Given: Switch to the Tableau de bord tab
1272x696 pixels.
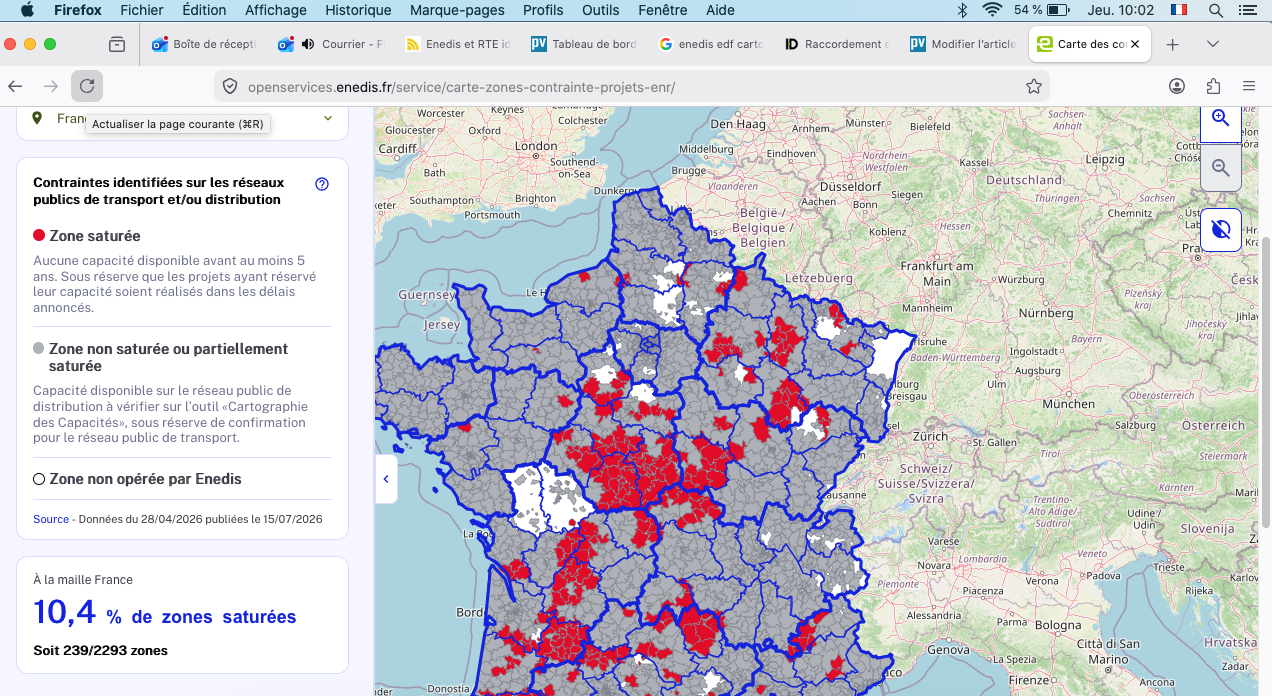Looking at the screenshot, I should (x=583, y=44).
